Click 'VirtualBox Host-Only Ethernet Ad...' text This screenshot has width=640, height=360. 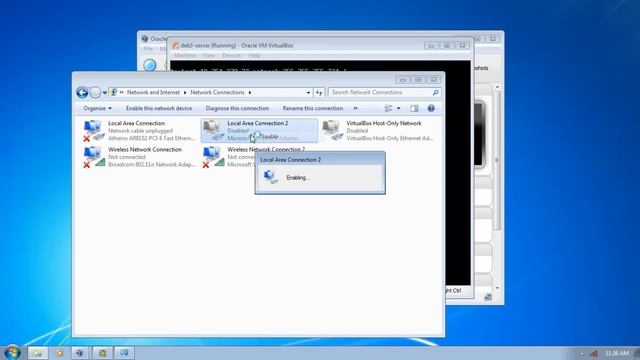[390, 138]
